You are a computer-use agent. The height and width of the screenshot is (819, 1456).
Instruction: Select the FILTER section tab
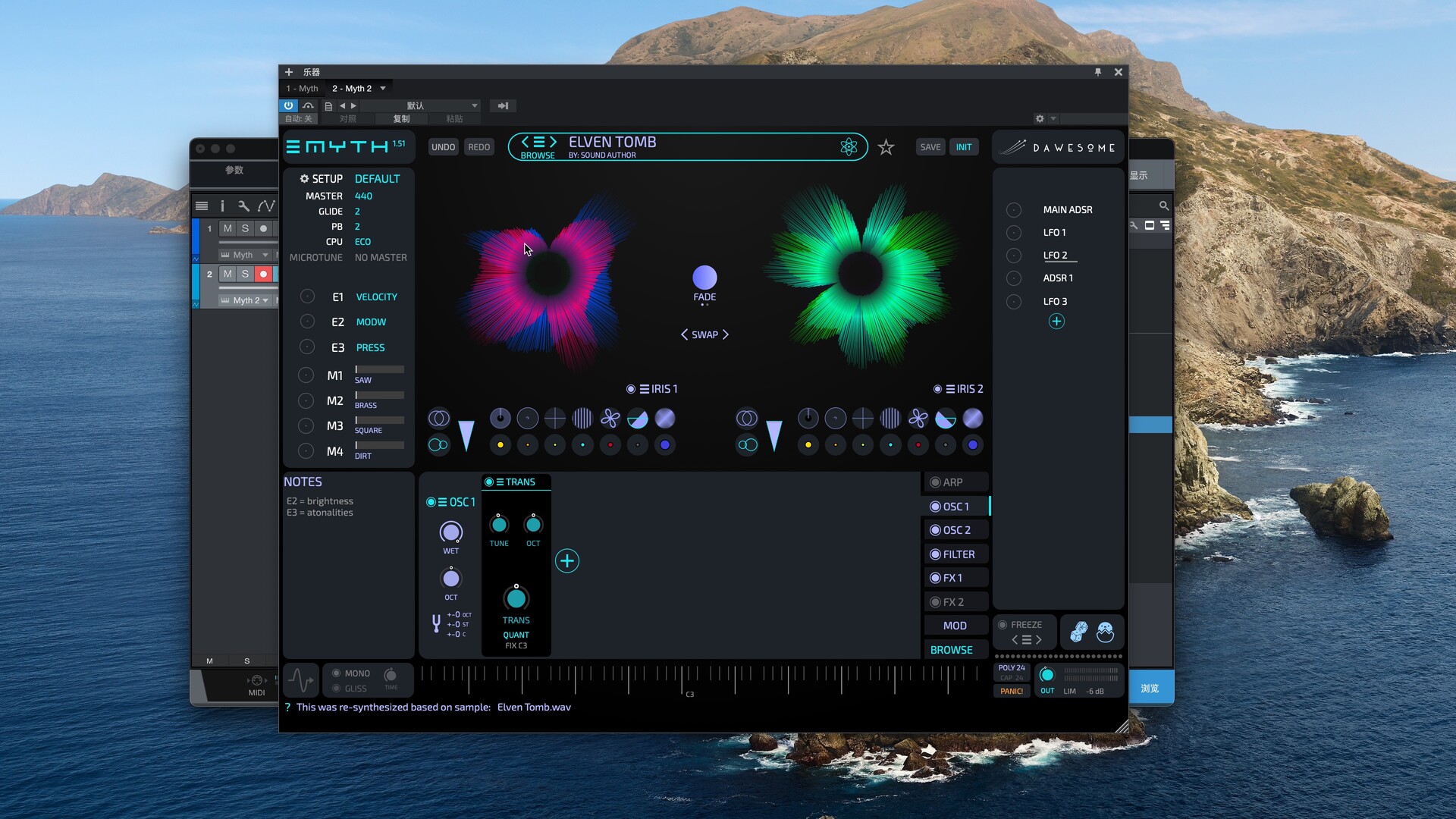coord(958,554)
